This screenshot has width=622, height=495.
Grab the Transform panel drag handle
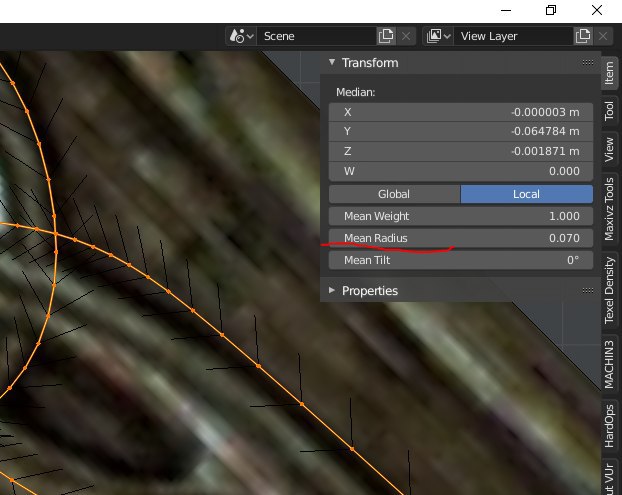[588, 62]
